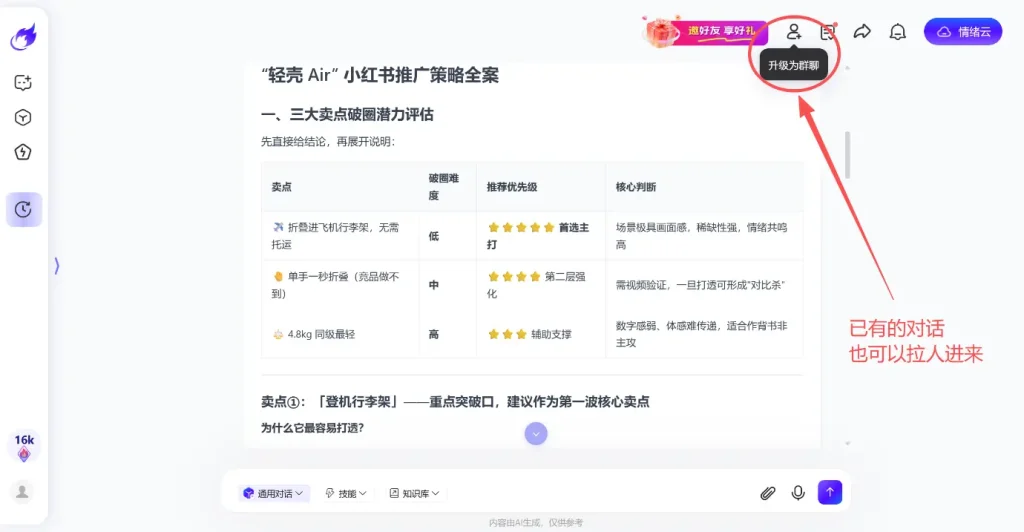Open the history clock icon in sidebar
This screenshot has width=1024, height=532.
tap(23, 209)
